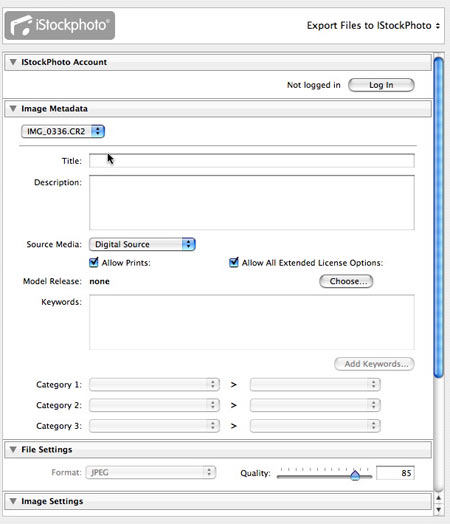Open the IMG_0336.CR2 file selector
The height and width of the screenshot is (524, 450).
pos(63,131)
